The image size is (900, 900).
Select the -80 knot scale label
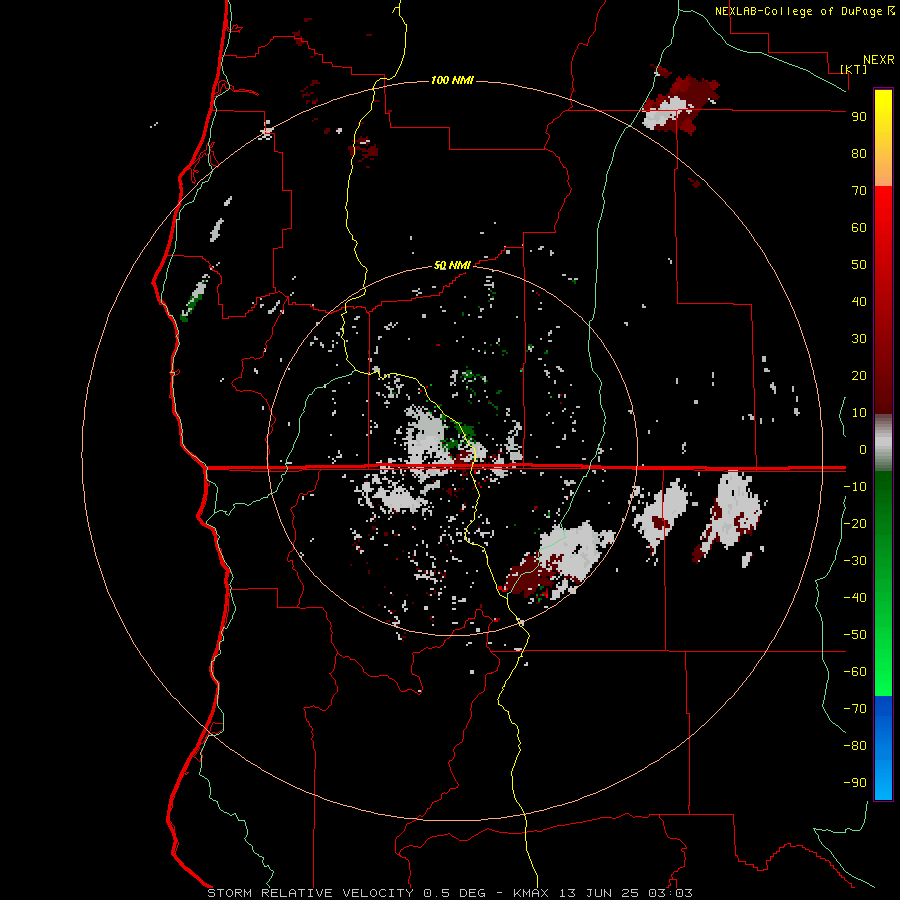pyautogui.click(x=855, y=746)
